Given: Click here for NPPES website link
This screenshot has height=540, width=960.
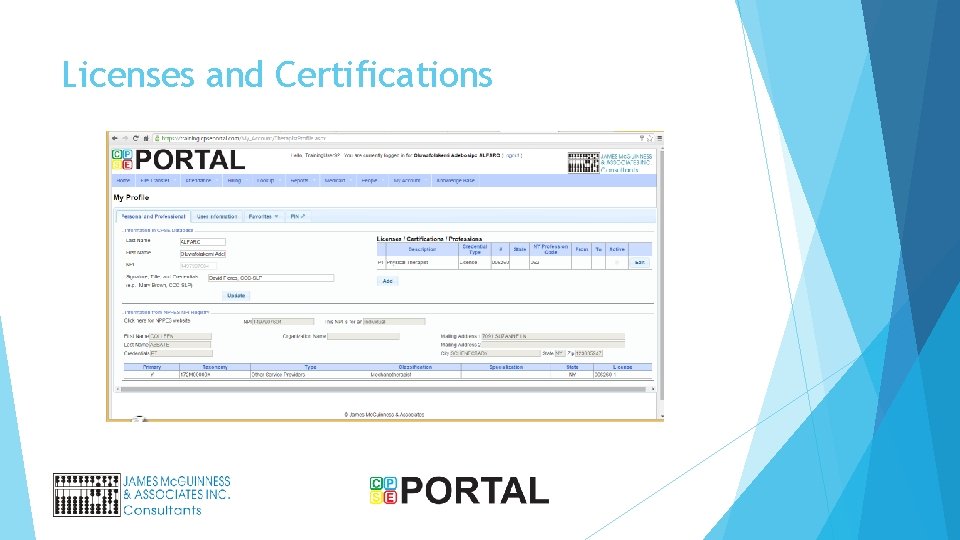Looking at the screenshot, I should [157, 321].
